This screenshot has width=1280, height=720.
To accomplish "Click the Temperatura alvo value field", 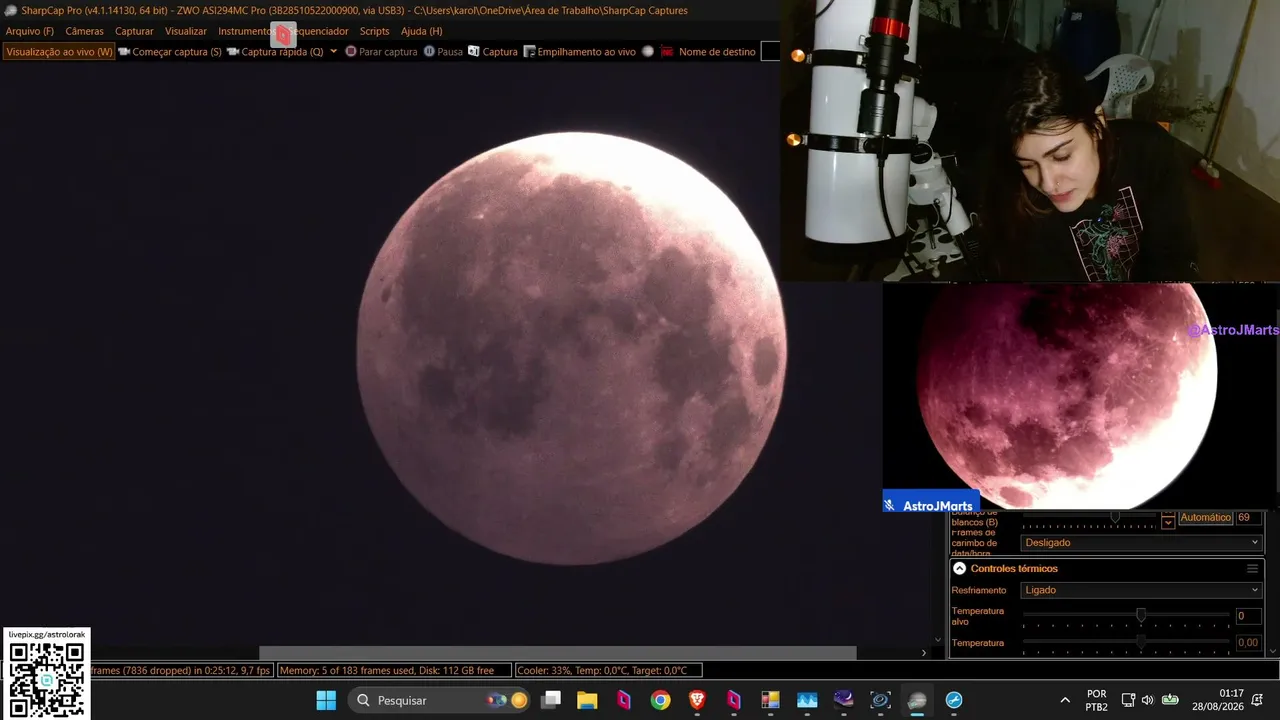I will click(1249, 616).
